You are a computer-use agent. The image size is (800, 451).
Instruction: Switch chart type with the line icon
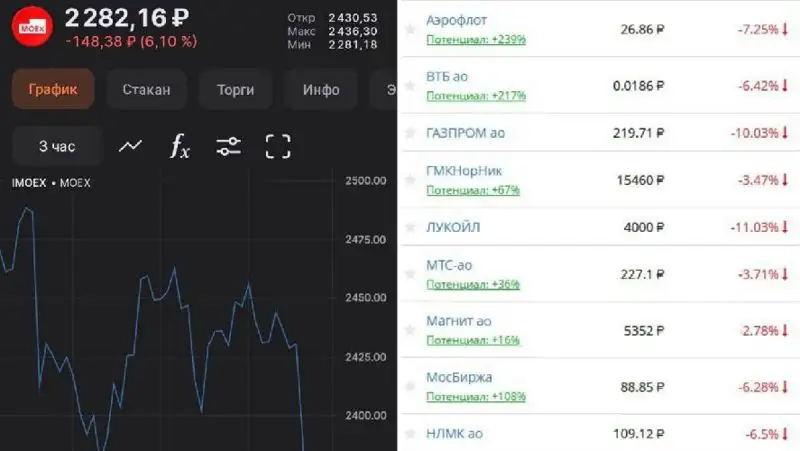(x=130, y=146)
